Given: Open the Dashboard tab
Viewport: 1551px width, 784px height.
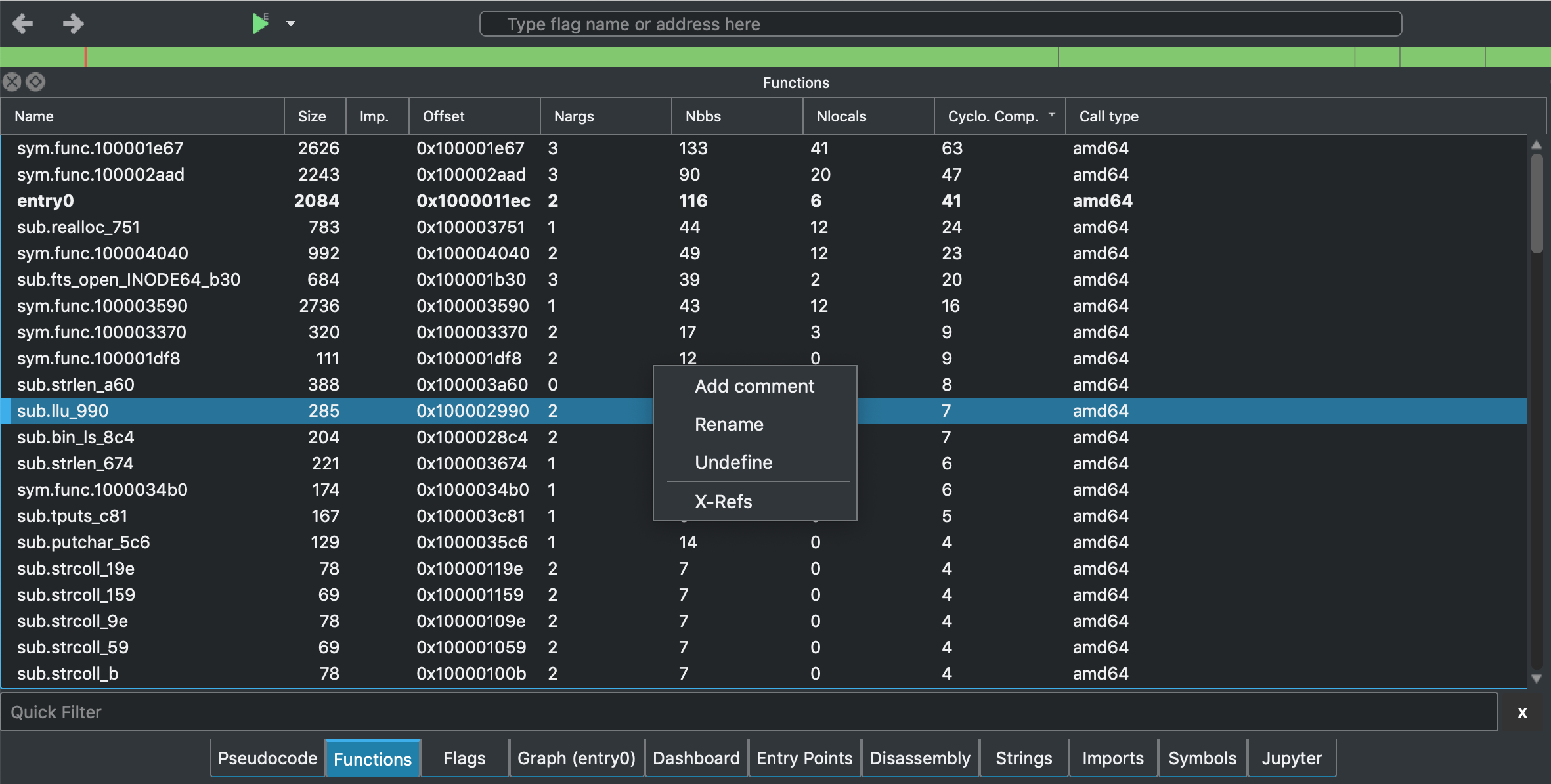Looking at the screenshot, I should 695,758.
